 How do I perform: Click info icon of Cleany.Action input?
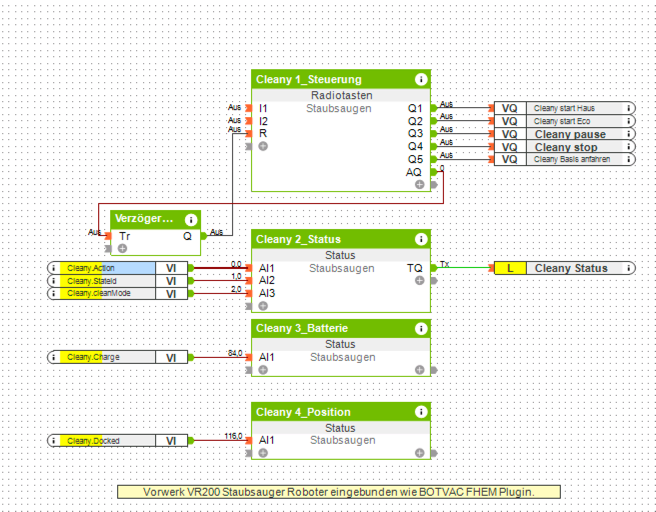[54, 268]
